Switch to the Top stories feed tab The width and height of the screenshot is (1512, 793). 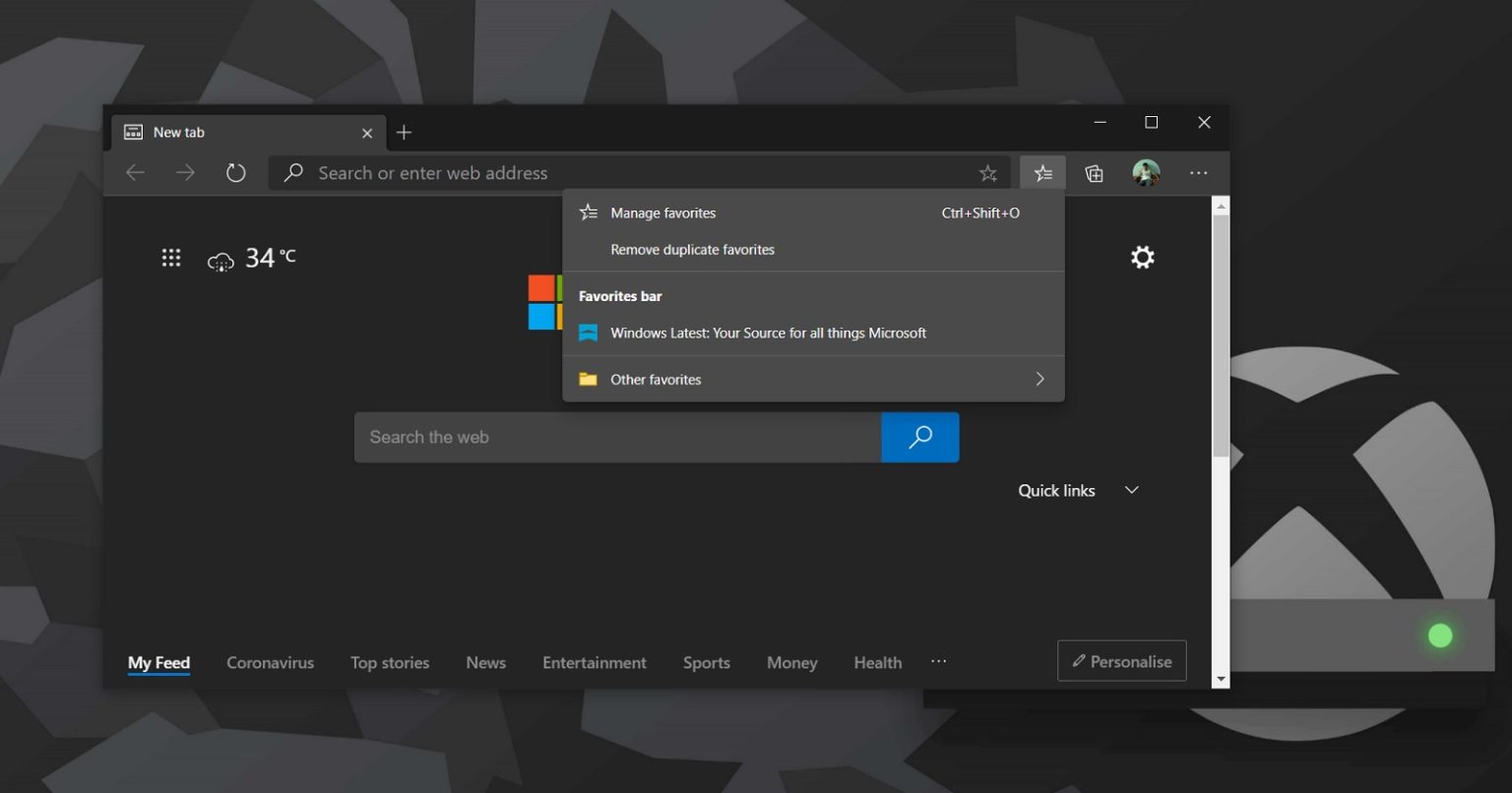tap(390, 663)
